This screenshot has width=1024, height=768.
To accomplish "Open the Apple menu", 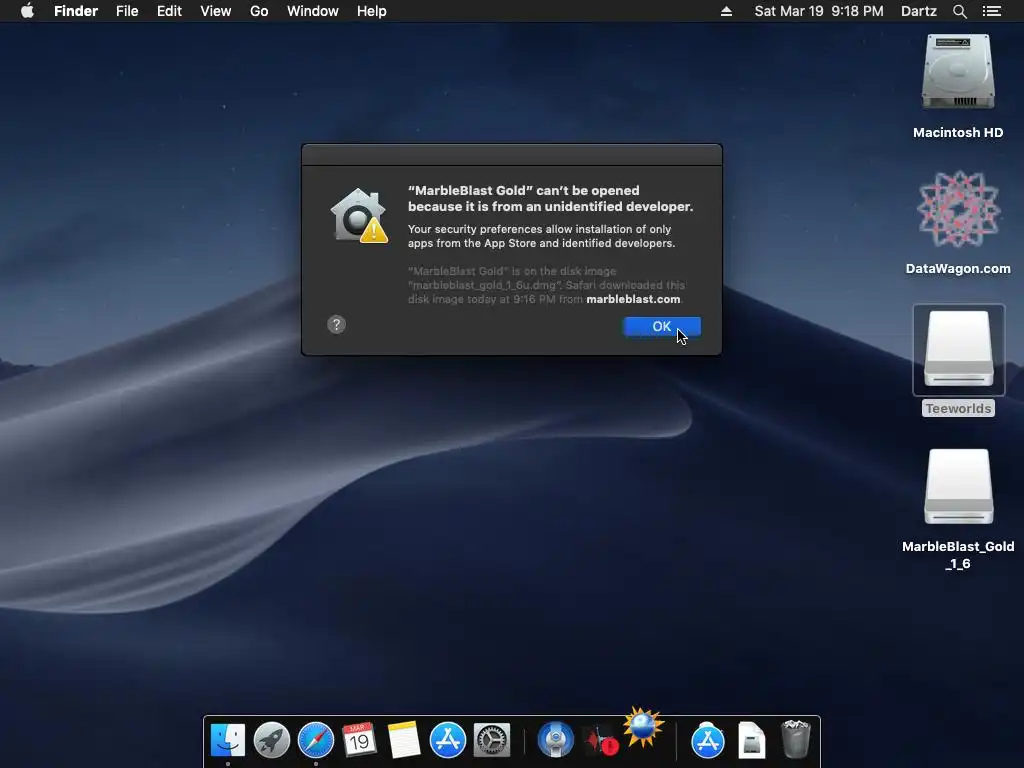I will (x=27, y=11).
